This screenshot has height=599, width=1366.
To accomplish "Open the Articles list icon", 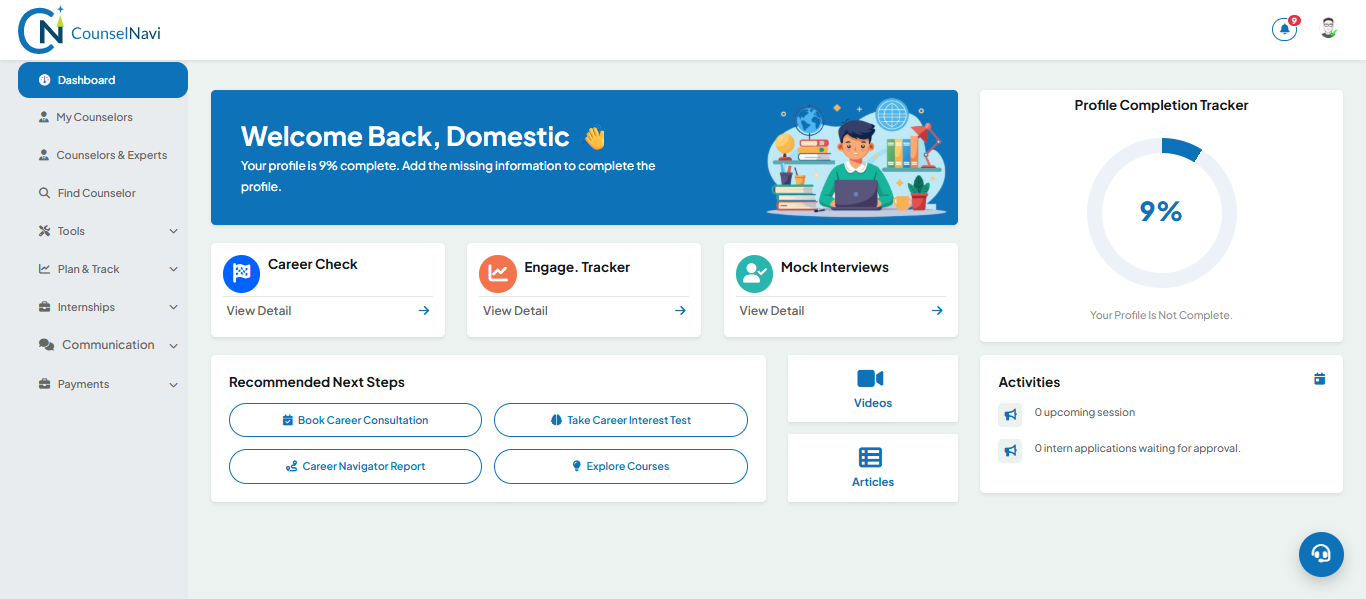I will click(x=870, y=458).
